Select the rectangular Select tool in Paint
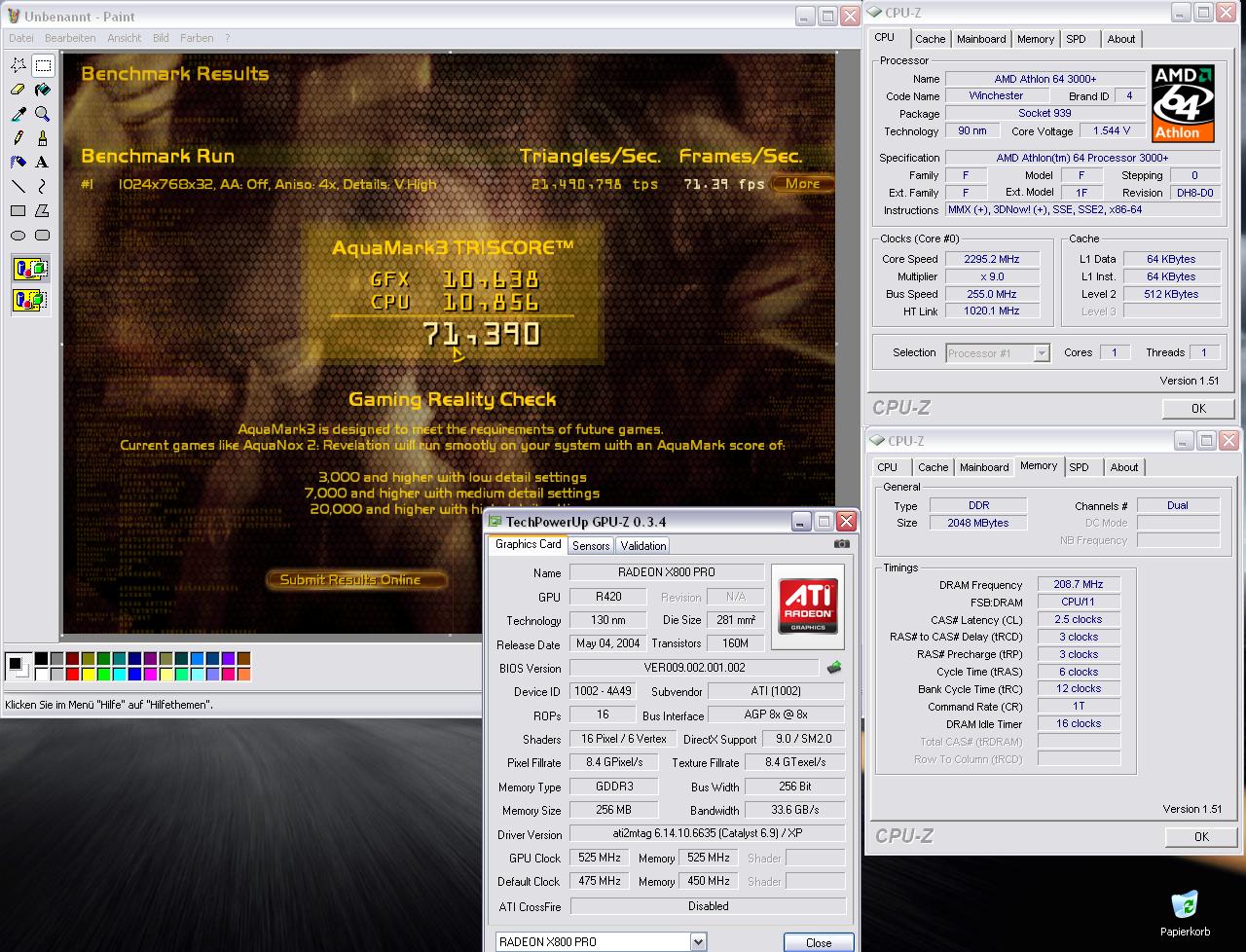 (x=43, y=65)
